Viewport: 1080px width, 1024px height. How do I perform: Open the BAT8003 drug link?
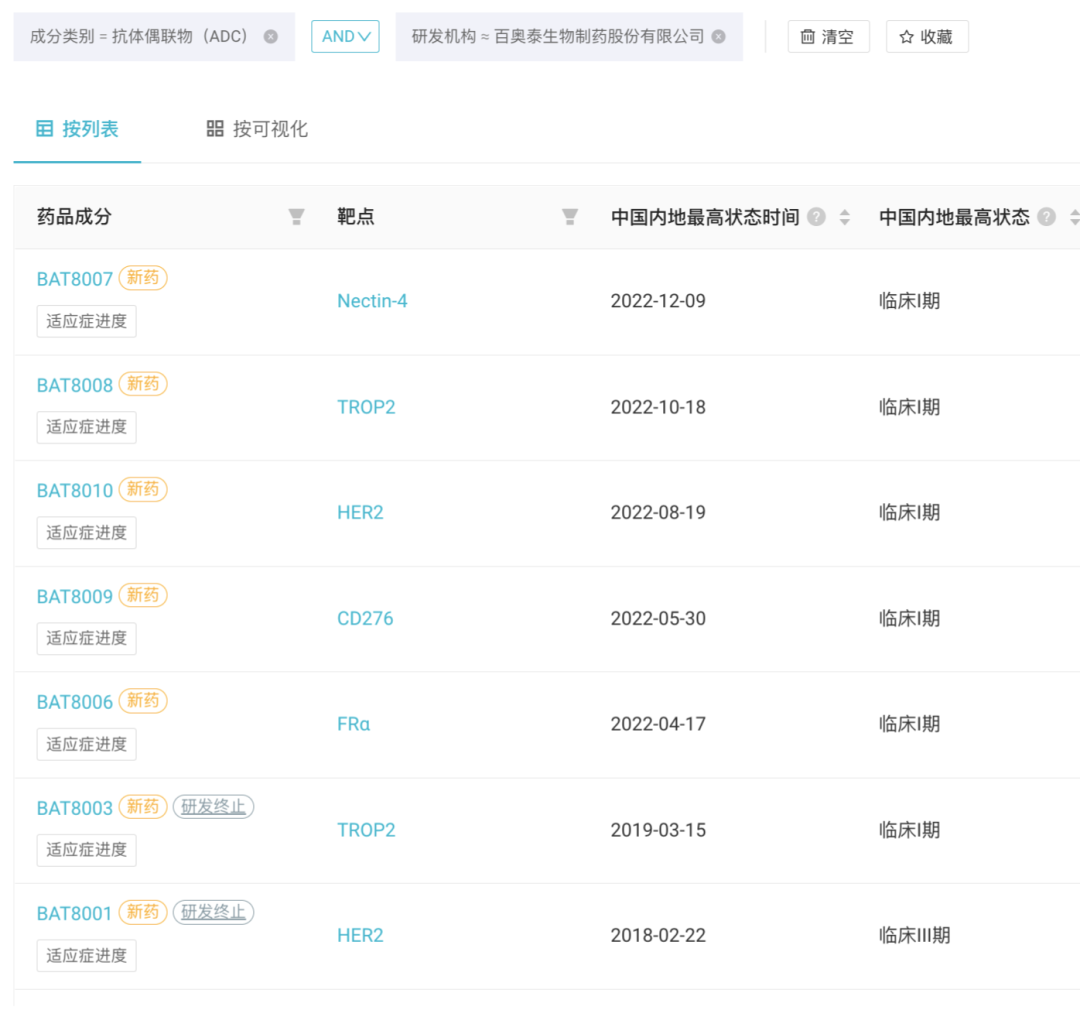74,808
